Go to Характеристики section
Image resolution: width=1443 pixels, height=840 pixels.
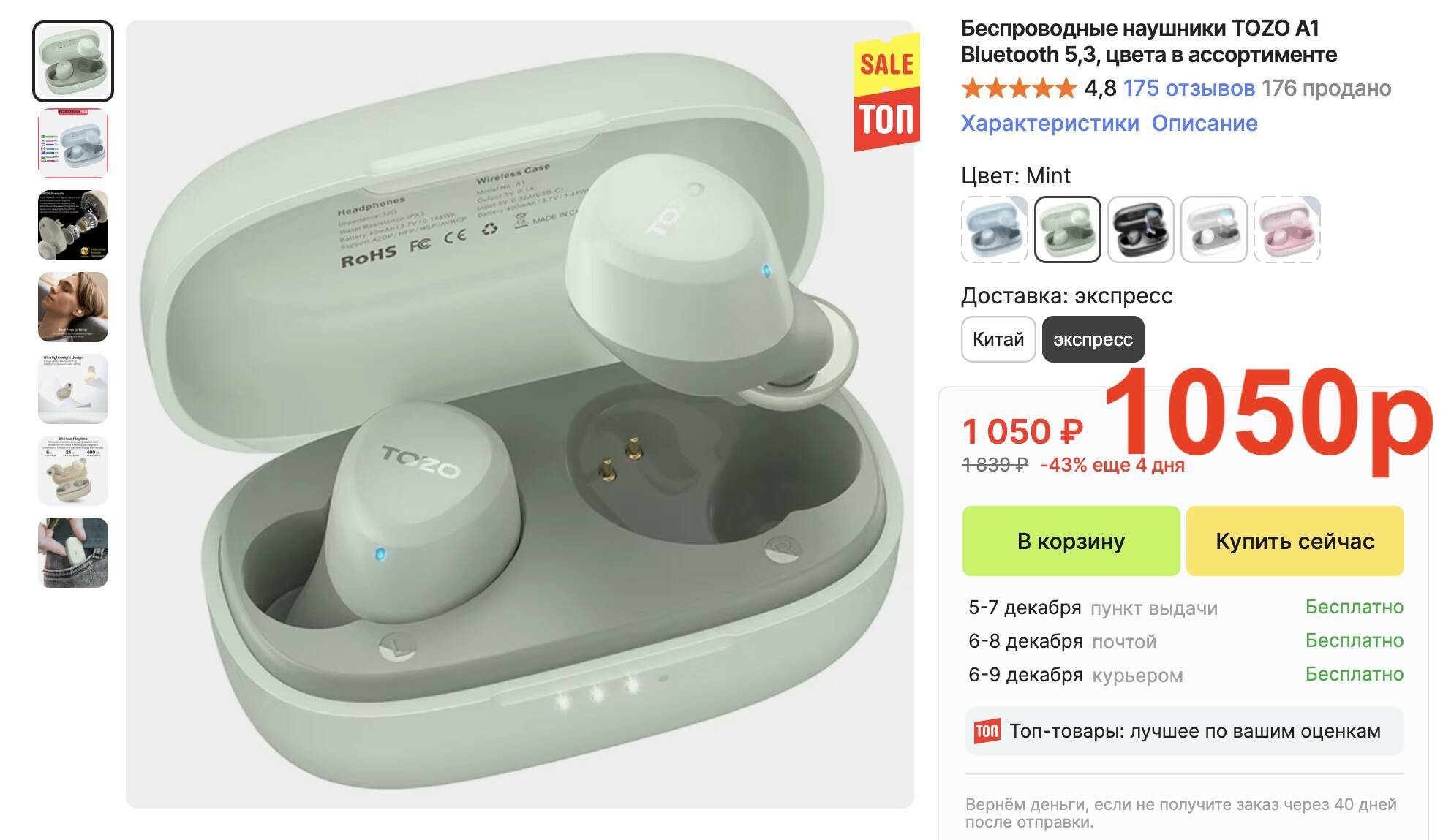pos(1050,123)
